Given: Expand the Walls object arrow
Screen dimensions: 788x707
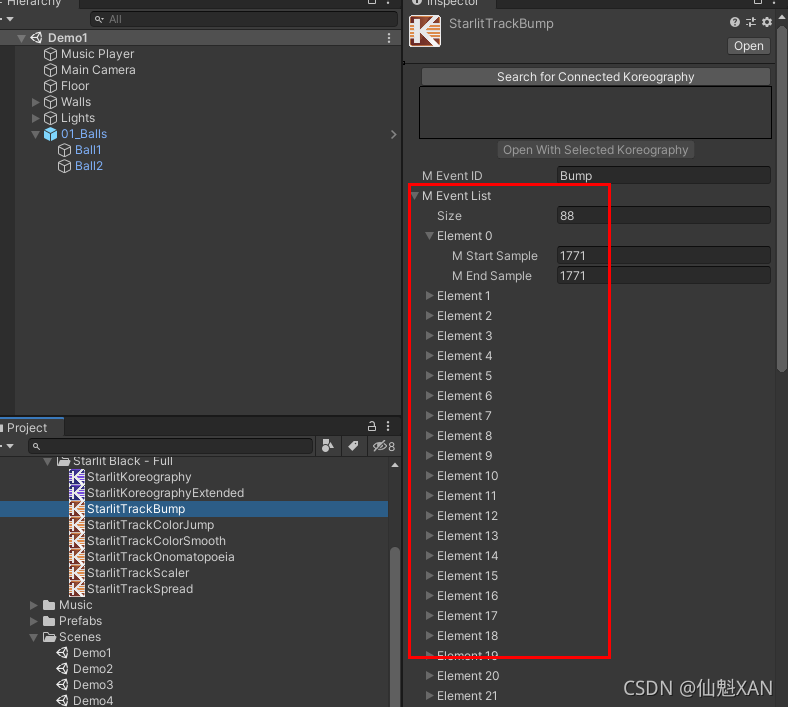Looking at the screenshot, I should click(x=35, y=102).
